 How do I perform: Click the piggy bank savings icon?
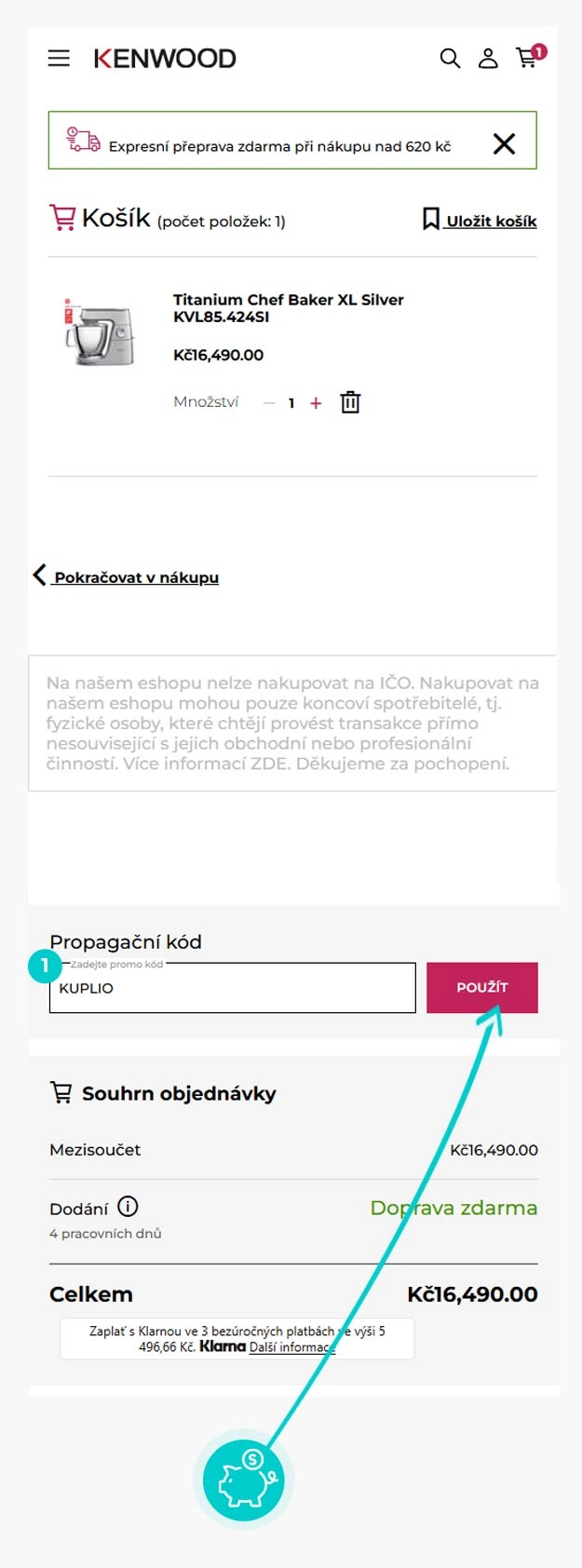(x=244, y=1480)
